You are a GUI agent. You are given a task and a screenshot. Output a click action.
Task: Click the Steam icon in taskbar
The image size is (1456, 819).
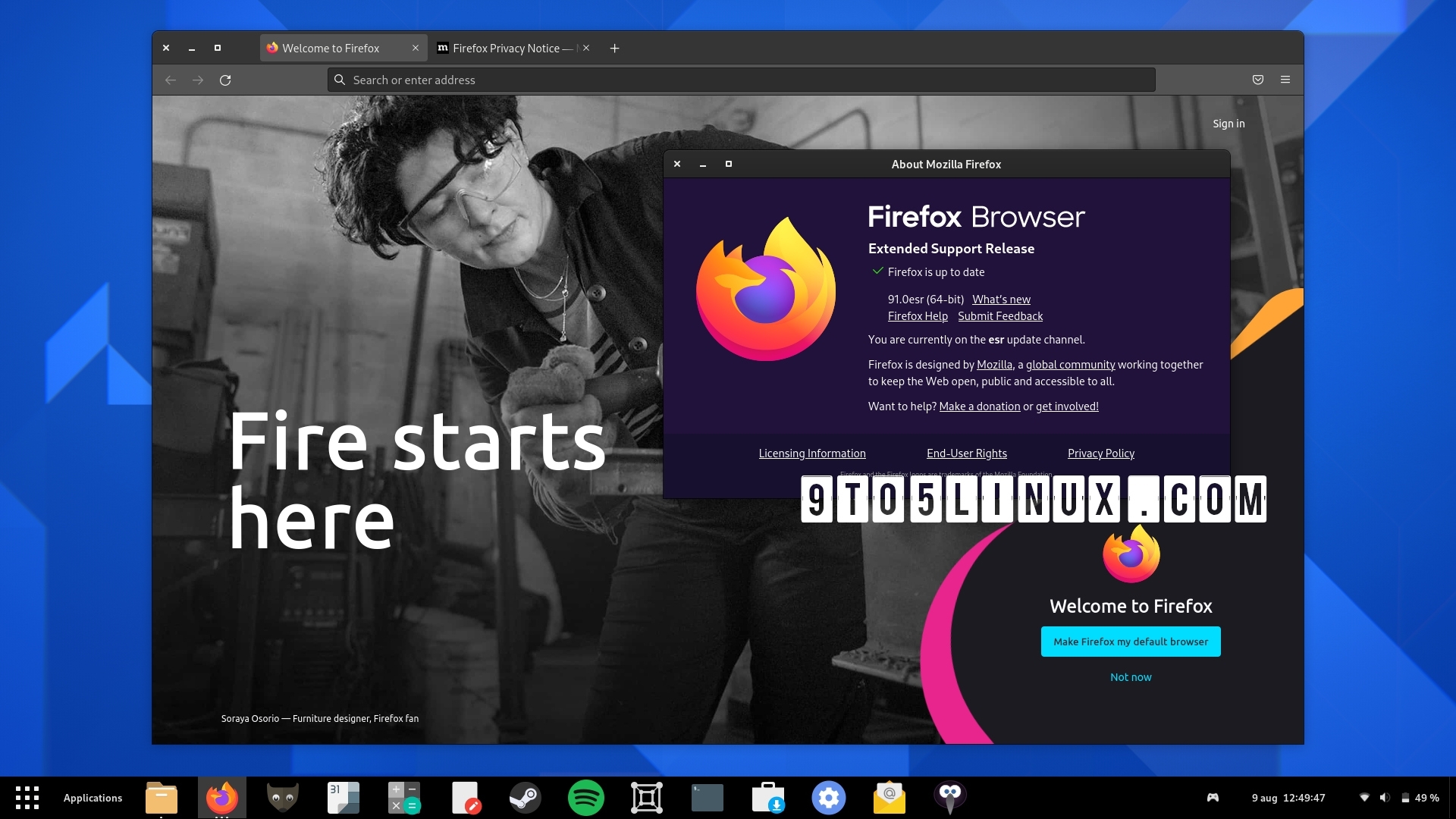(524, 797)
